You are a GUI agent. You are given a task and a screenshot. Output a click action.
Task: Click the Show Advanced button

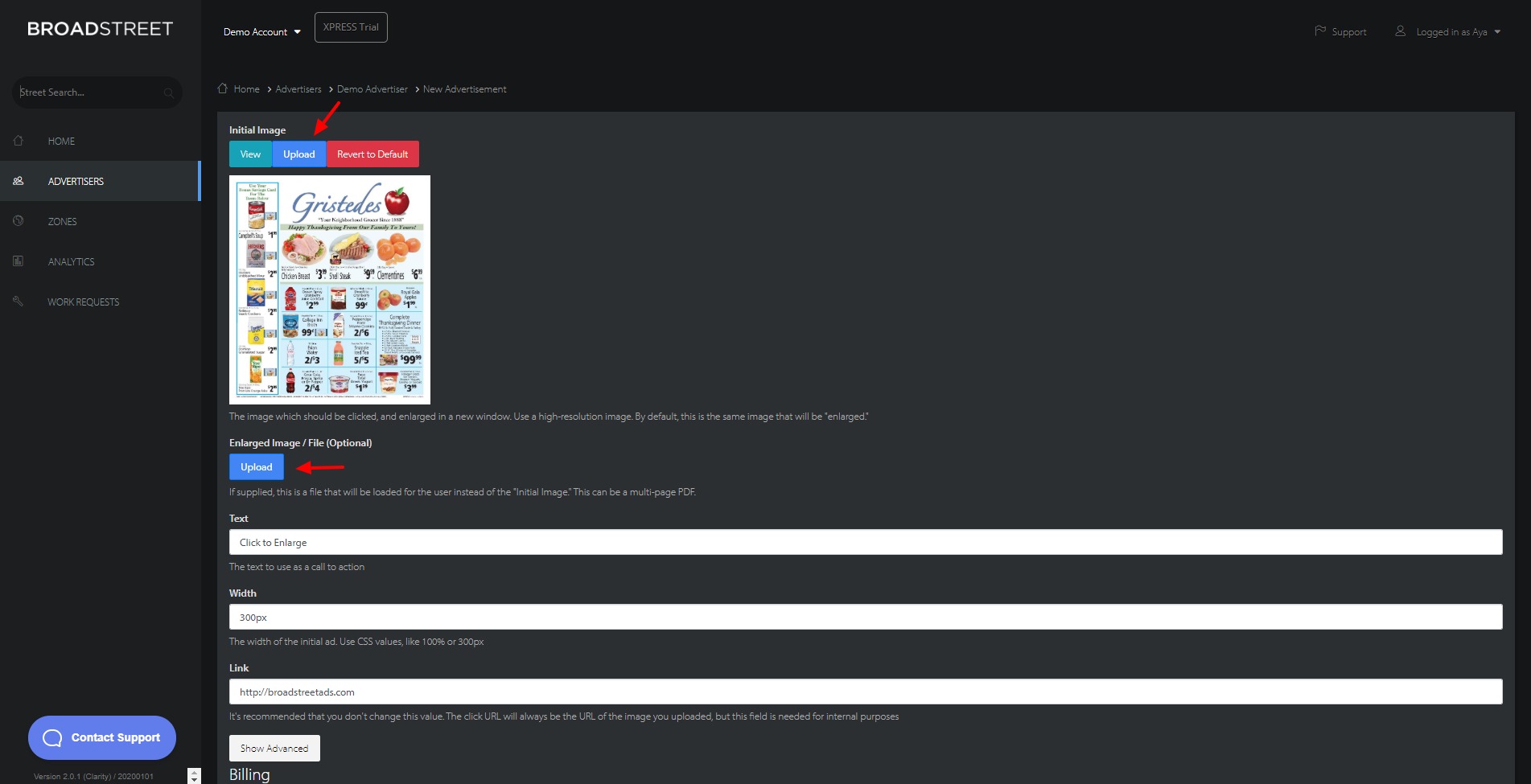click(274, 749)
